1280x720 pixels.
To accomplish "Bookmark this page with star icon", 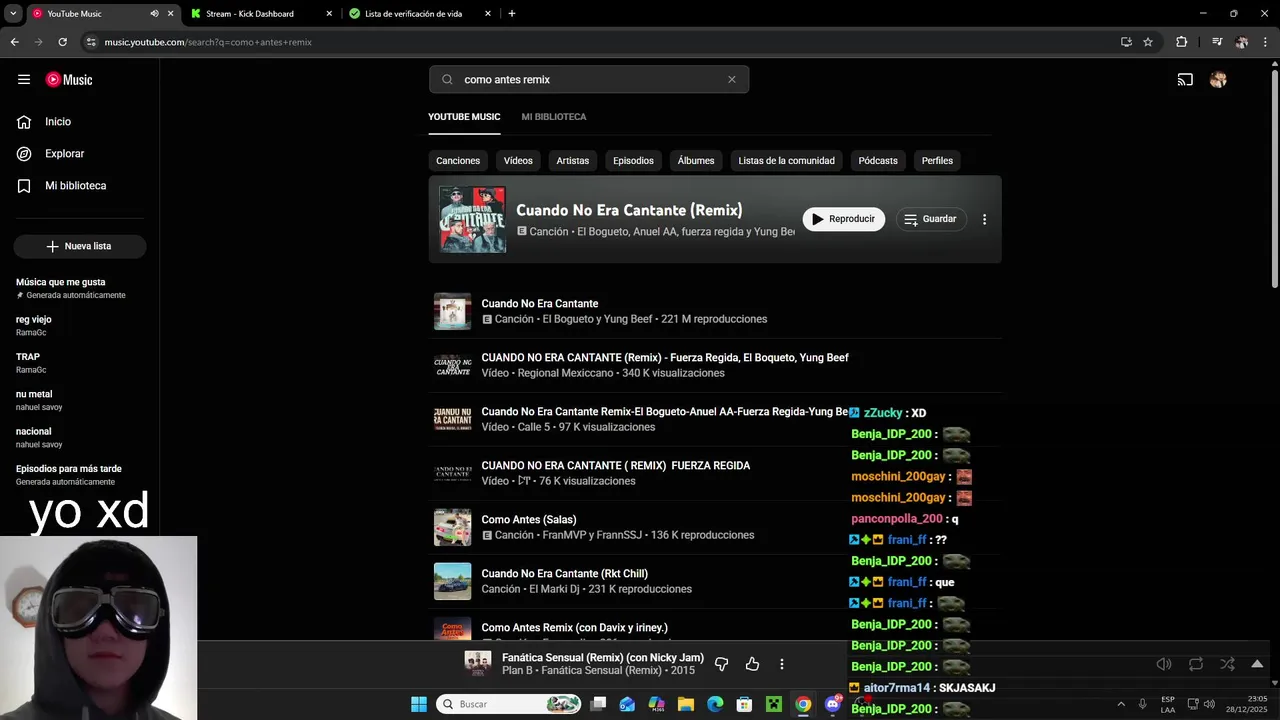I will [x=1148, y=42].
